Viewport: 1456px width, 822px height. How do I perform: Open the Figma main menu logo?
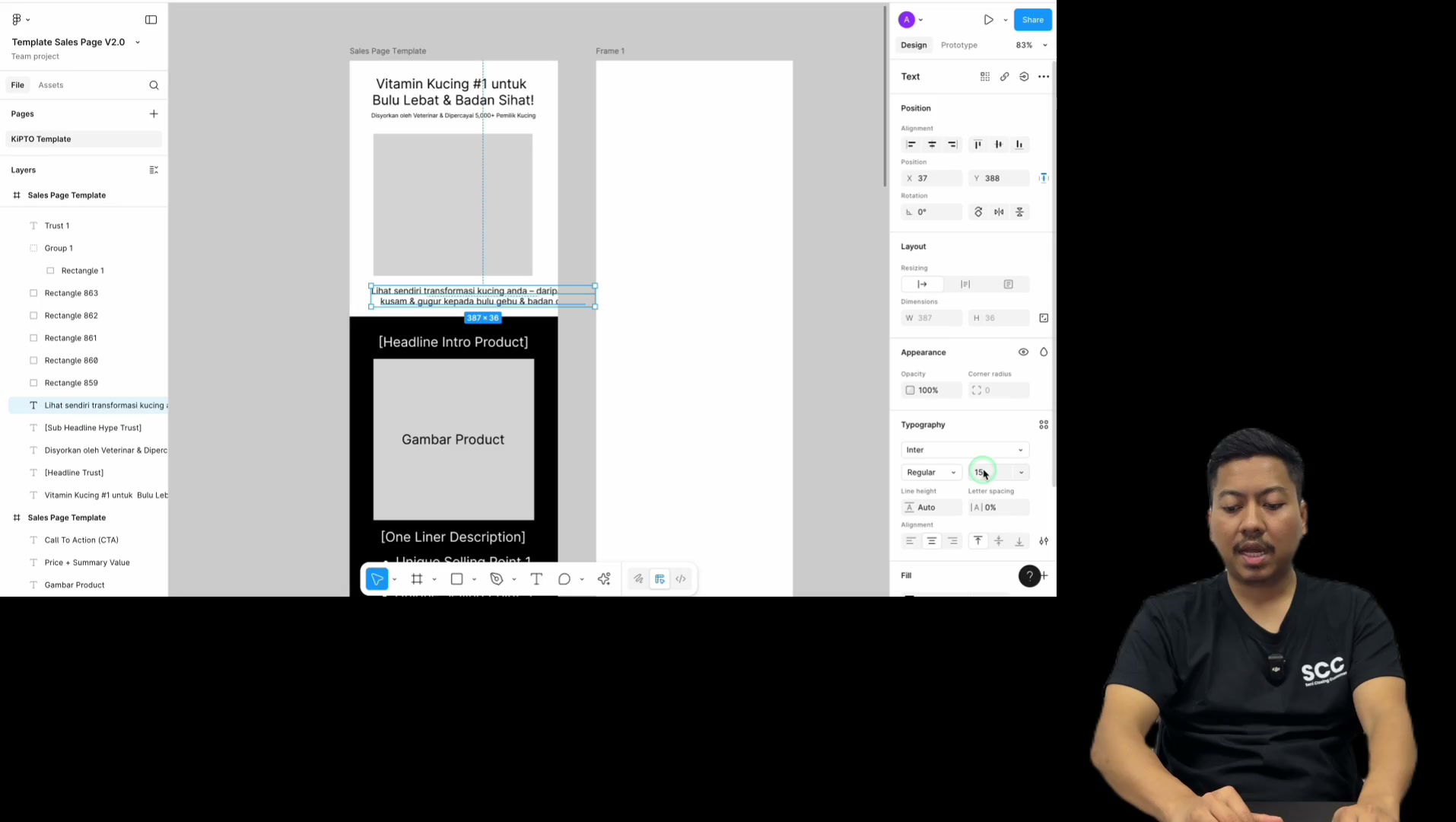pyautogui.click(x=17, y=19)
